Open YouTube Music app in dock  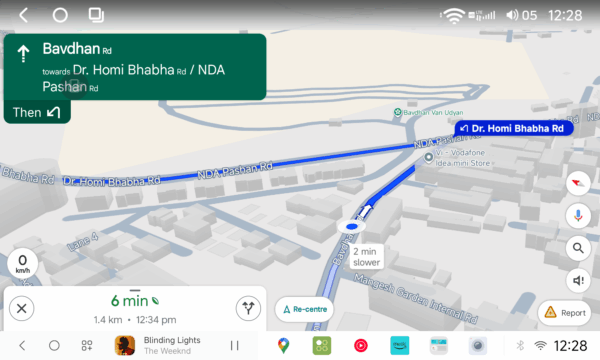pos(360,345)
